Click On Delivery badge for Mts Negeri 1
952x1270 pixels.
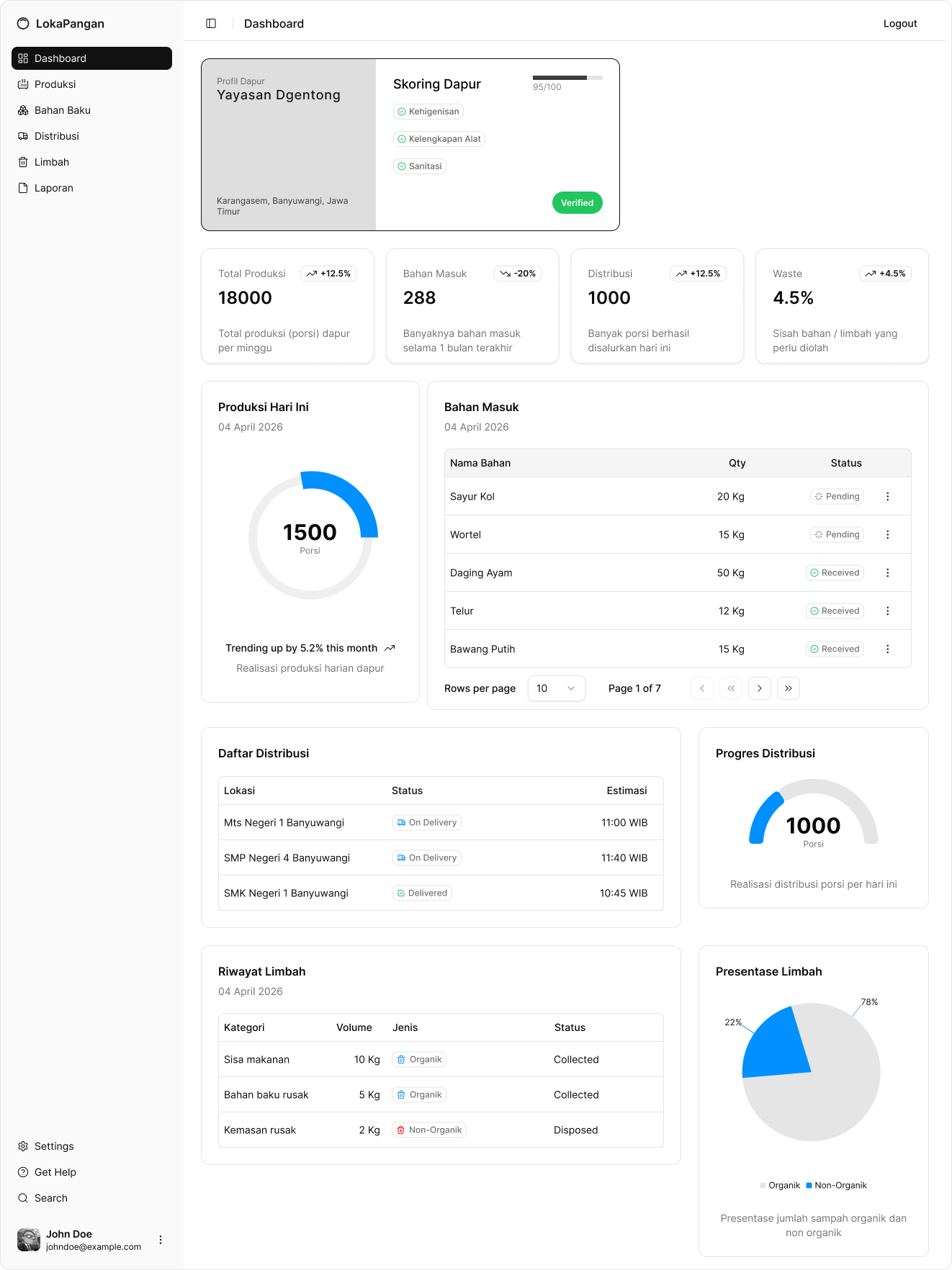(x=427, y=823)
